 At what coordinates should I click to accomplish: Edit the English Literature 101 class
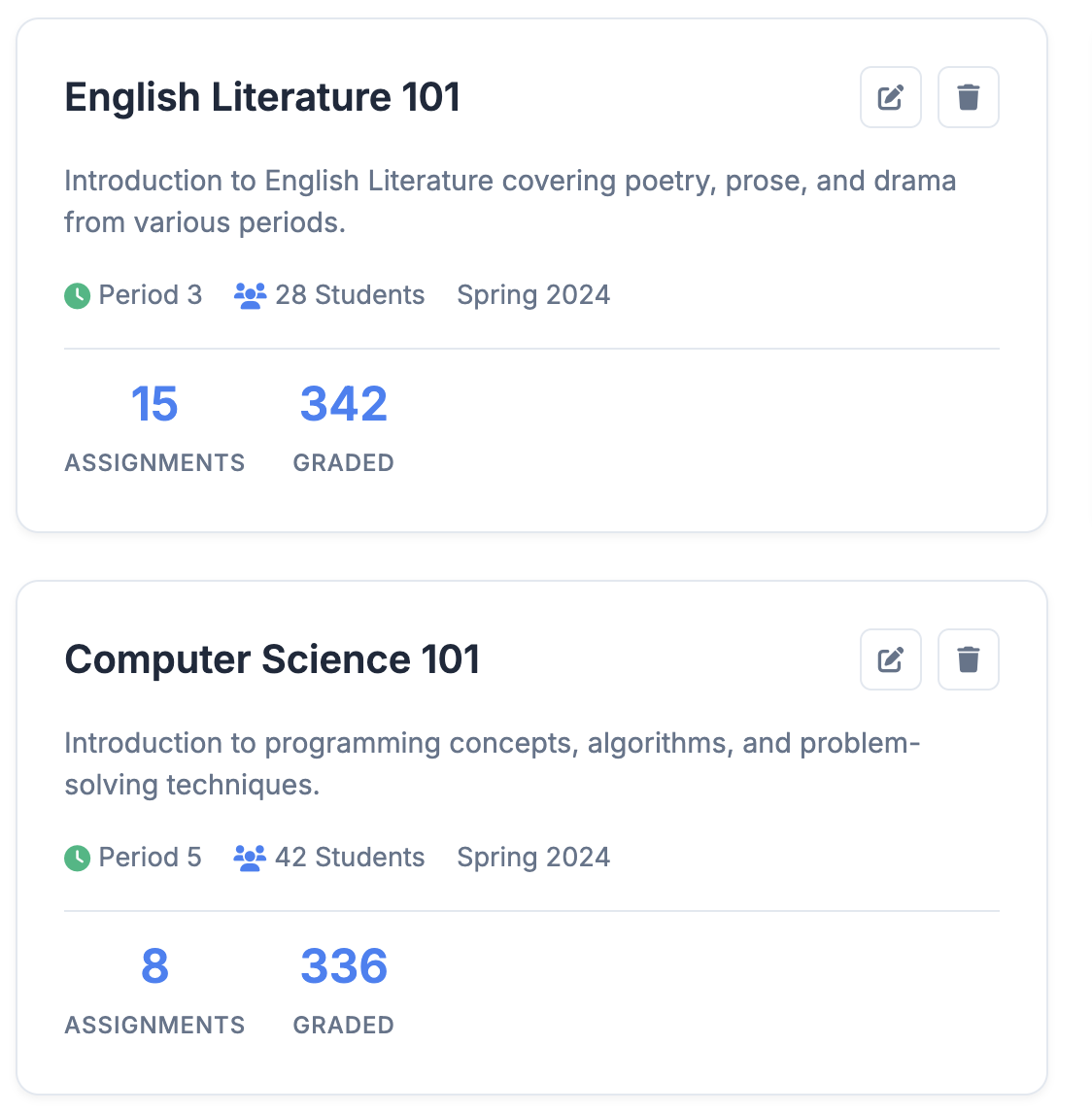coord(890,97)
